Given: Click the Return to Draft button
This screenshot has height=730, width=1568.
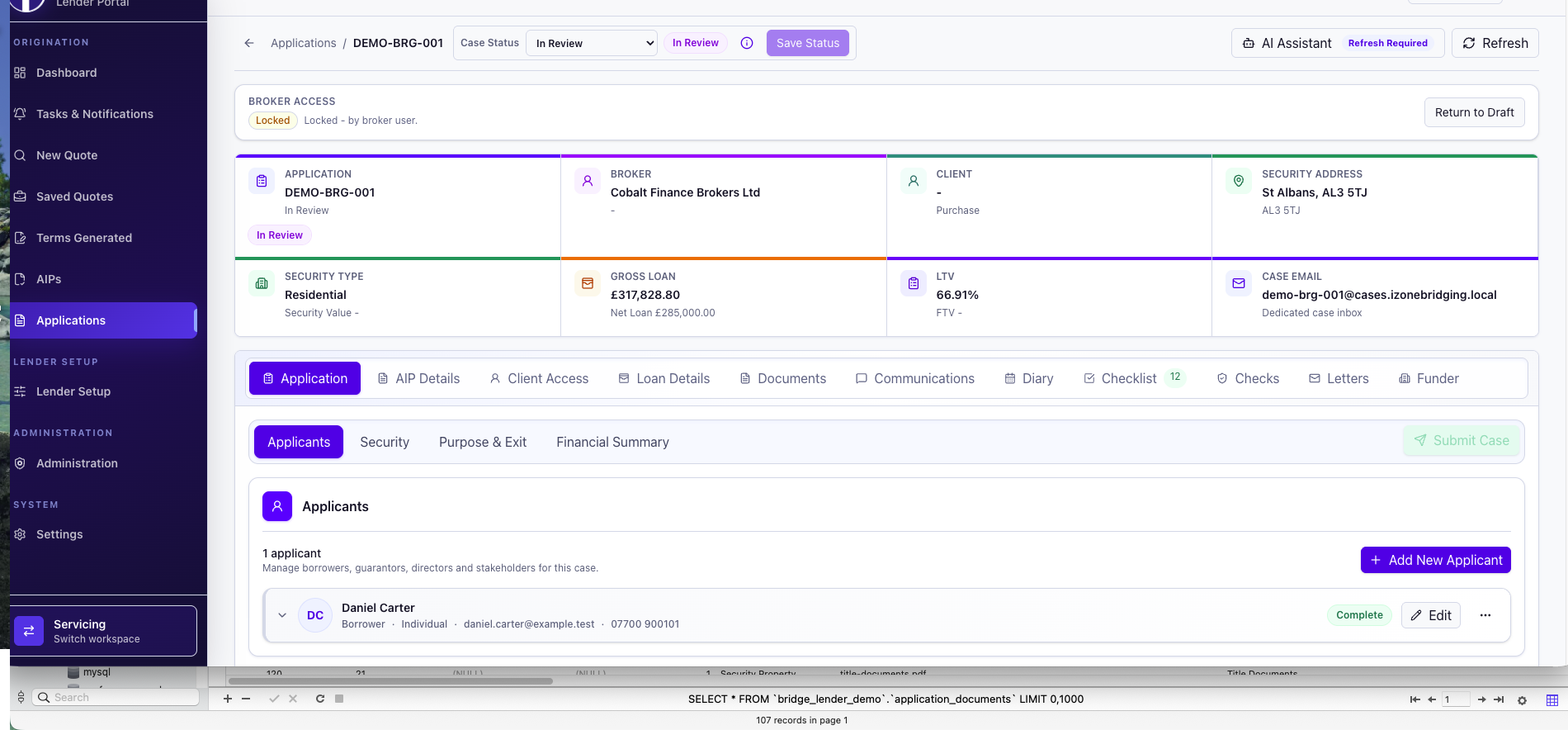Looking at the screenshot, I should [x=1474, y=112].
